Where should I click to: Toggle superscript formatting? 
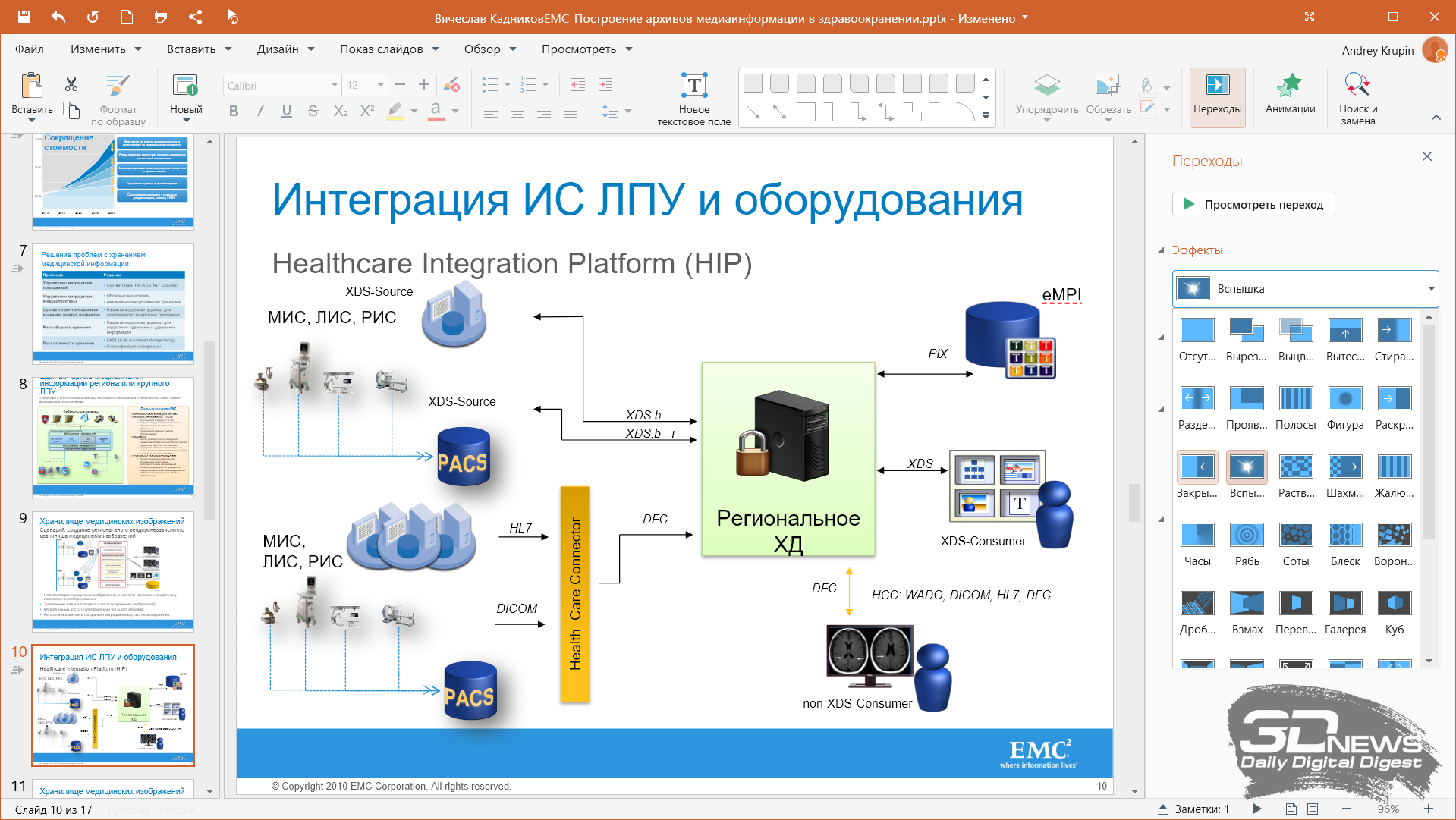click(x=367, y=111)
